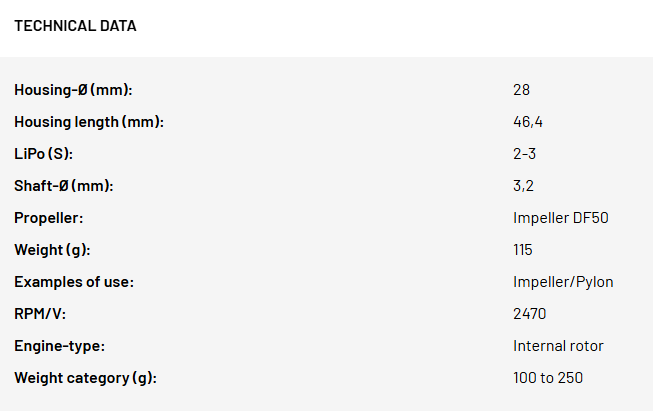Select the Housing-Ø (mm) label
653x411 pixels.
coord(73,90)
